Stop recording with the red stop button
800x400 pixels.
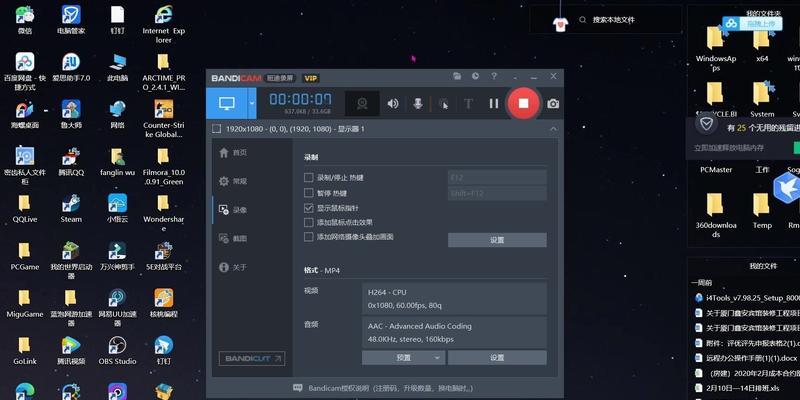tap(523, 103)
